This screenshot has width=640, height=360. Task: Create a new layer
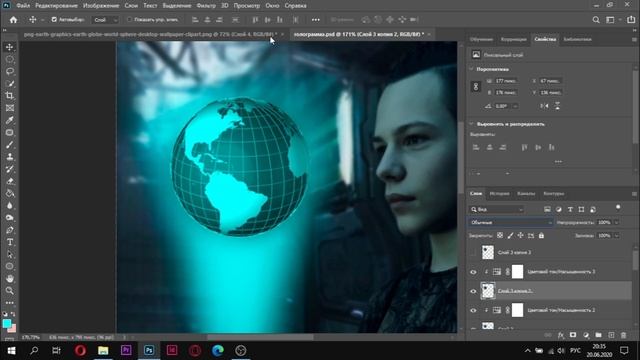click(x=611, y=335)
